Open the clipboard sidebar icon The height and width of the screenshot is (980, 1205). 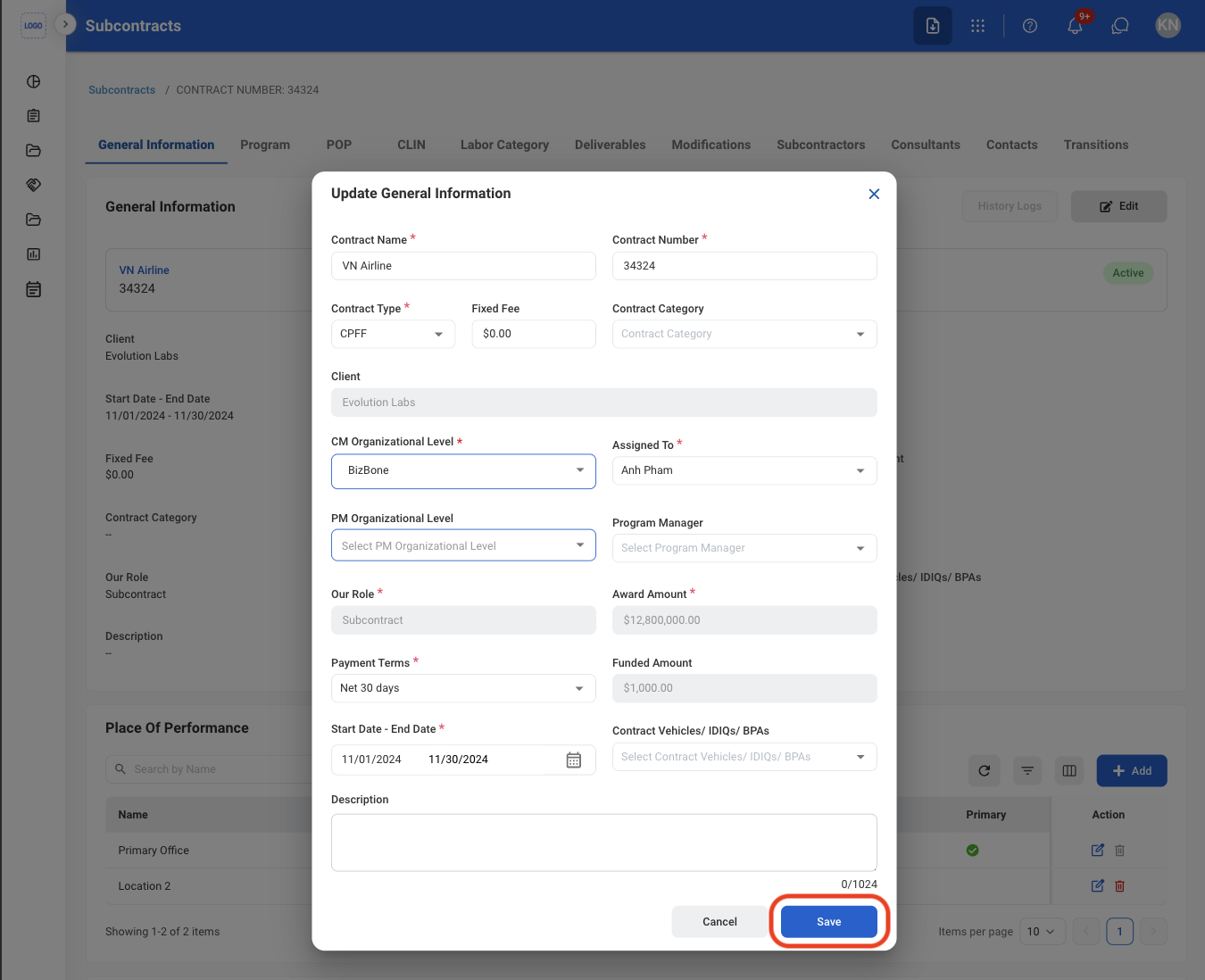(34, 116)
